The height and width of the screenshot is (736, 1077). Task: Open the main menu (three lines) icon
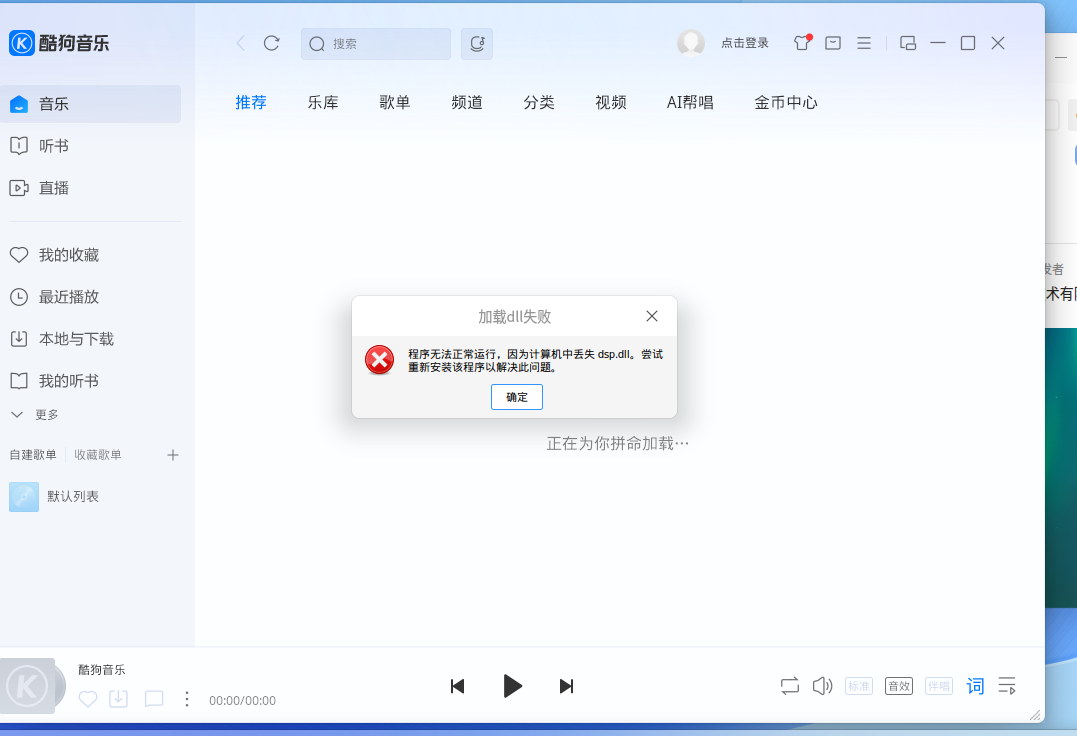tap(864, 43)
